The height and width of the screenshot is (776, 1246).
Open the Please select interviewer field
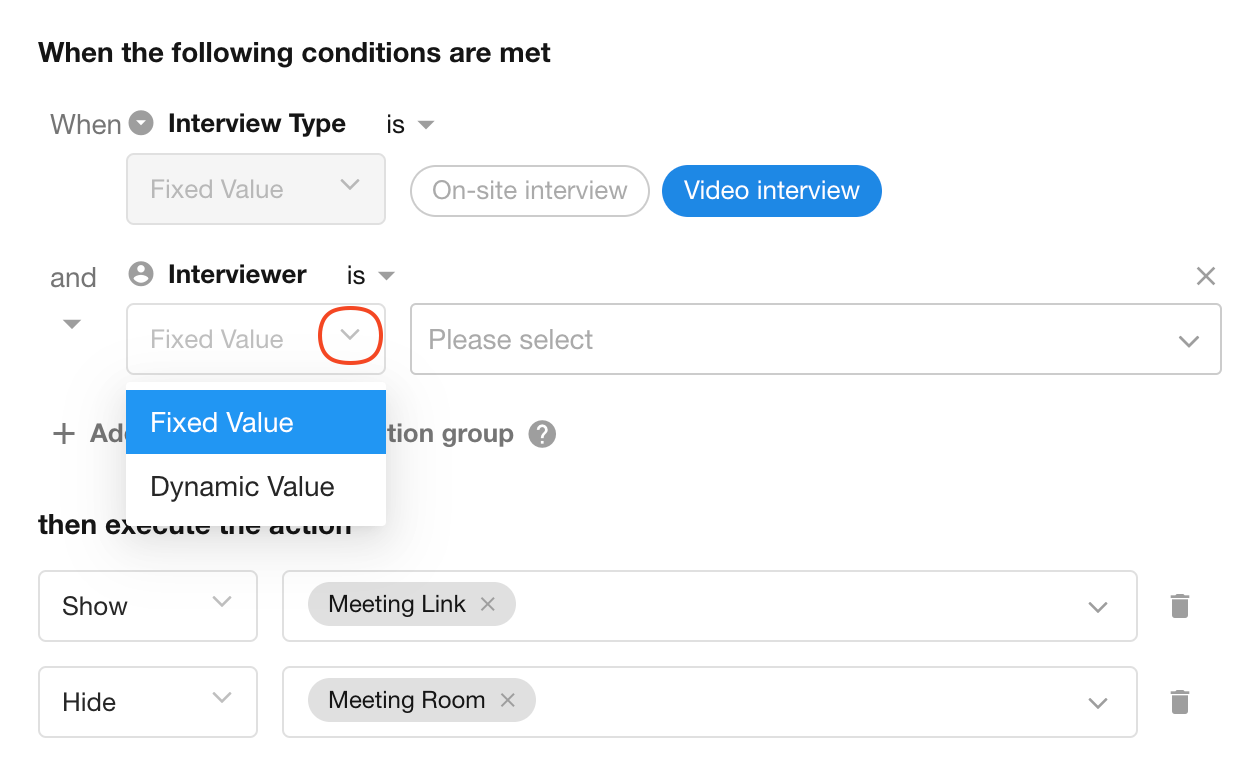(815, 340)
